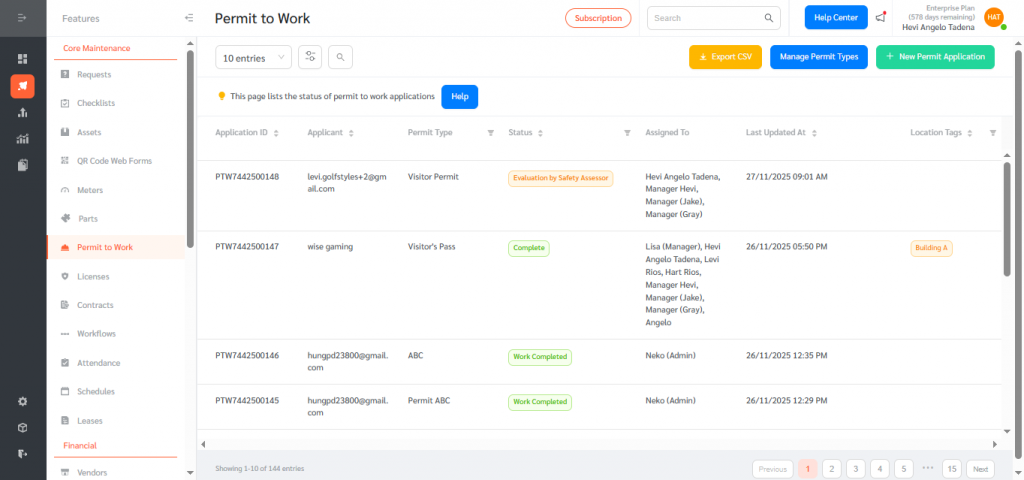Viewport: 1024px width, 480px height.
Task: Click the horizontal table scrollbar
Action: [598, 444]
